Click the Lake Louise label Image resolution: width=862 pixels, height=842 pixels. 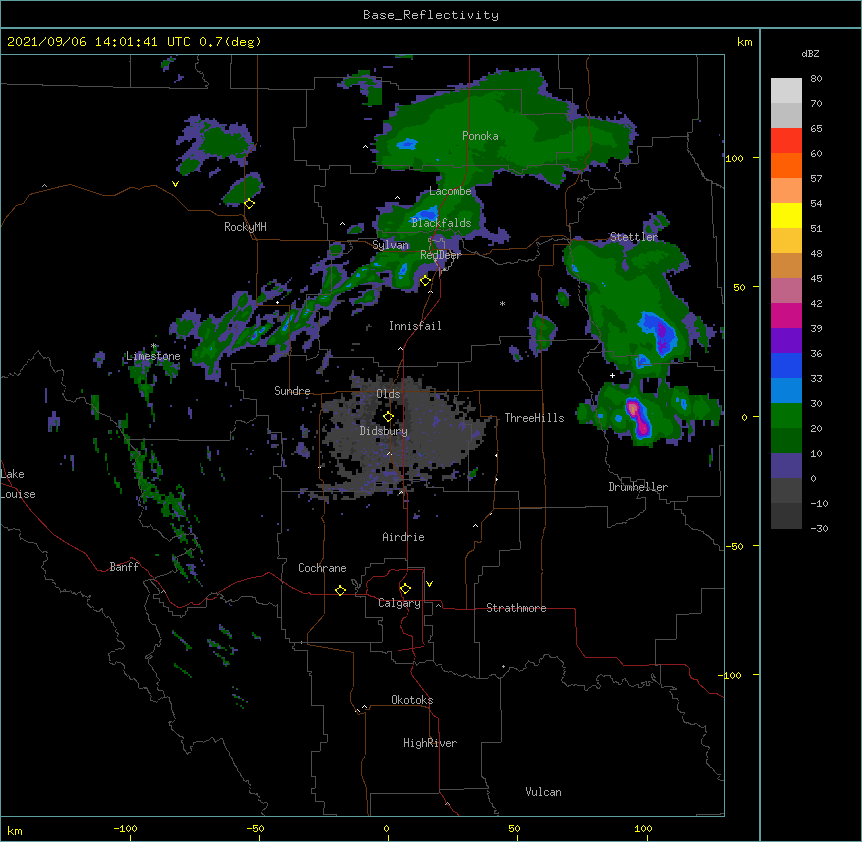tap(18, 484)
